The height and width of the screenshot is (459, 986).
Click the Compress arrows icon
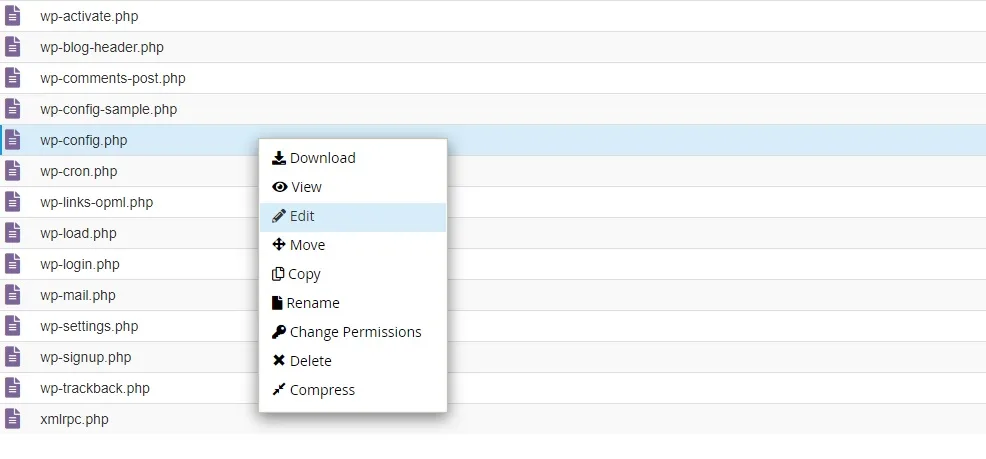(x=279, y=389)
